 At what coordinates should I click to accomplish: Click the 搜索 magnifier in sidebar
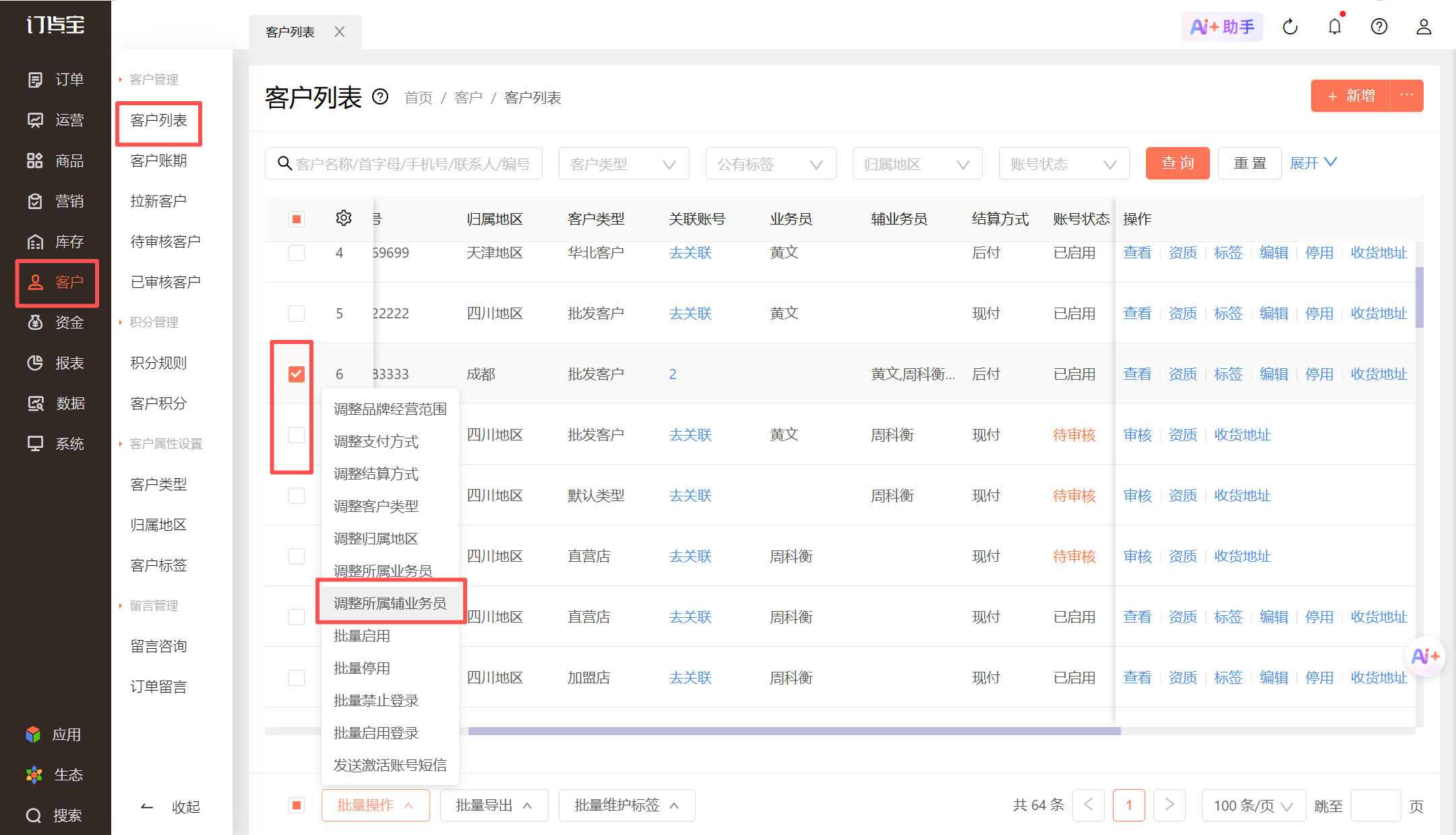tap(34, 815)
